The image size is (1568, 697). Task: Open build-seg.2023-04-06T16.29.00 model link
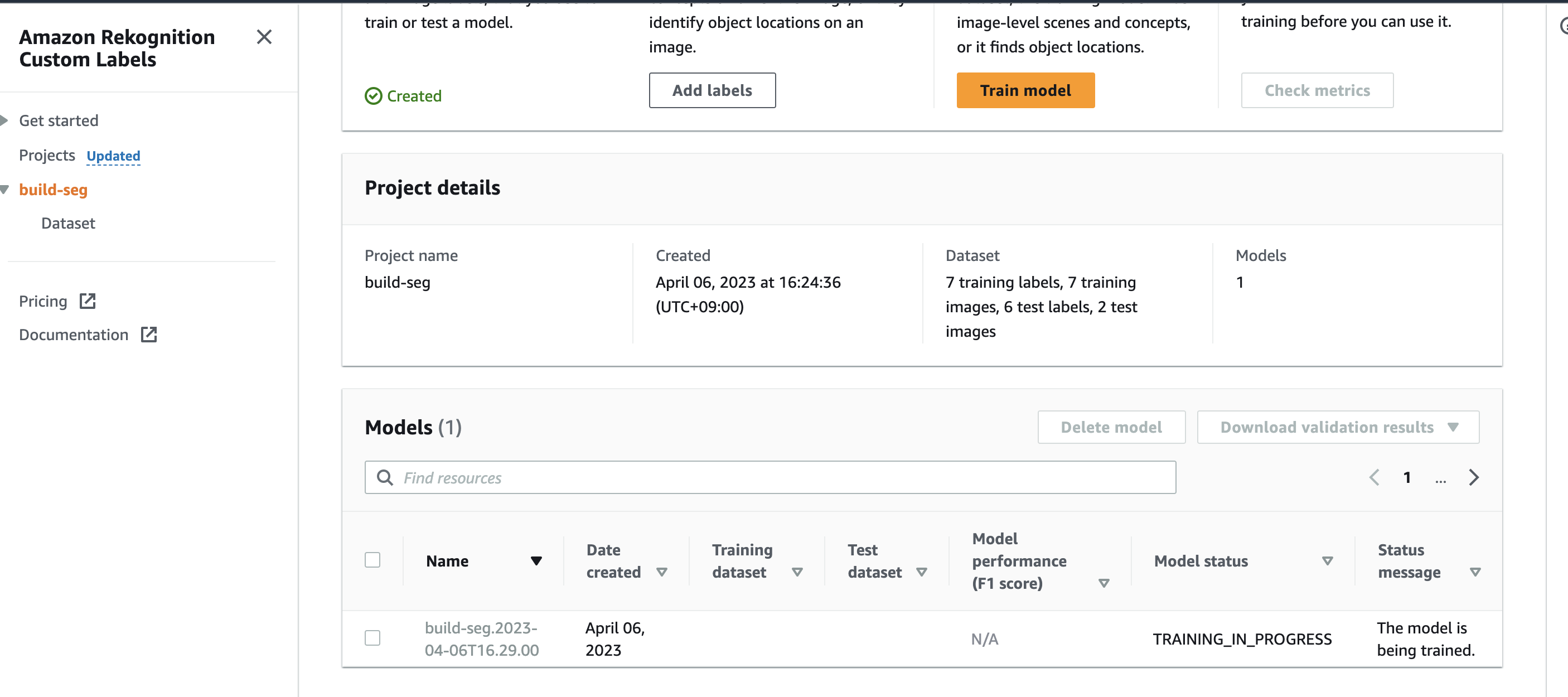point(481,638)
